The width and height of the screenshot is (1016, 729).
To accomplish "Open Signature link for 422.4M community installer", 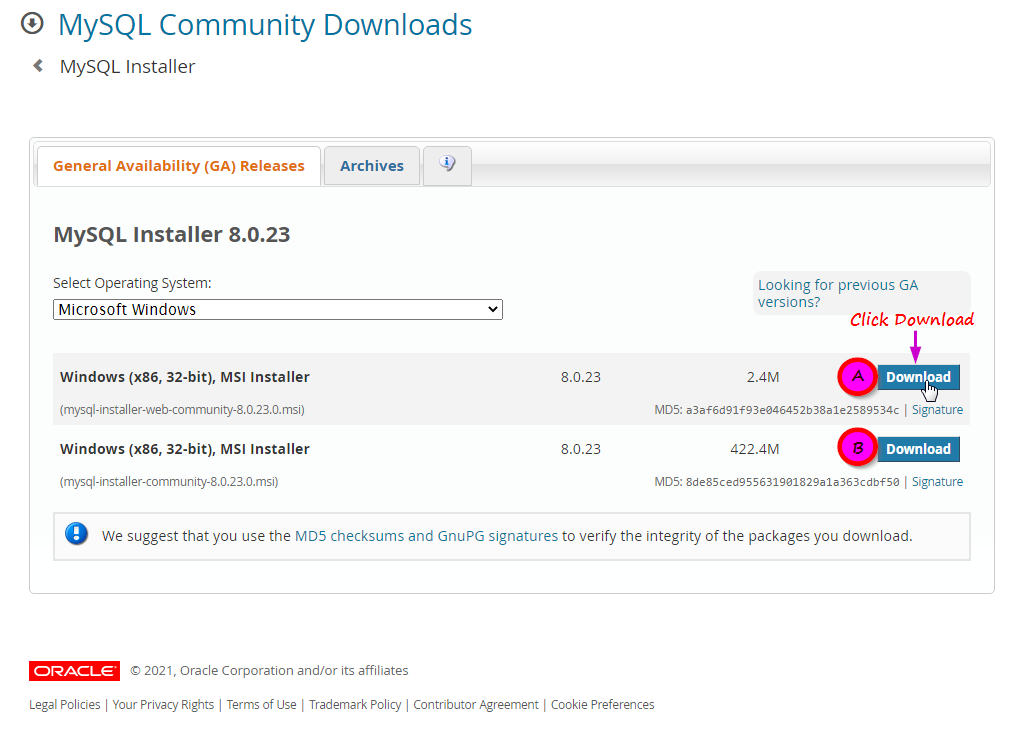I will coord(937,481).
